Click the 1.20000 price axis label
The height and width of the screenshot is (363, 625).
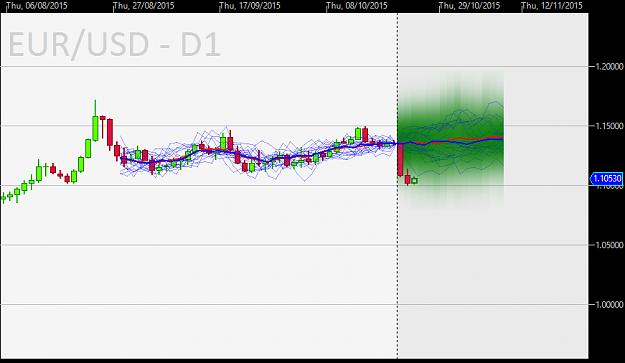point(609,67)
